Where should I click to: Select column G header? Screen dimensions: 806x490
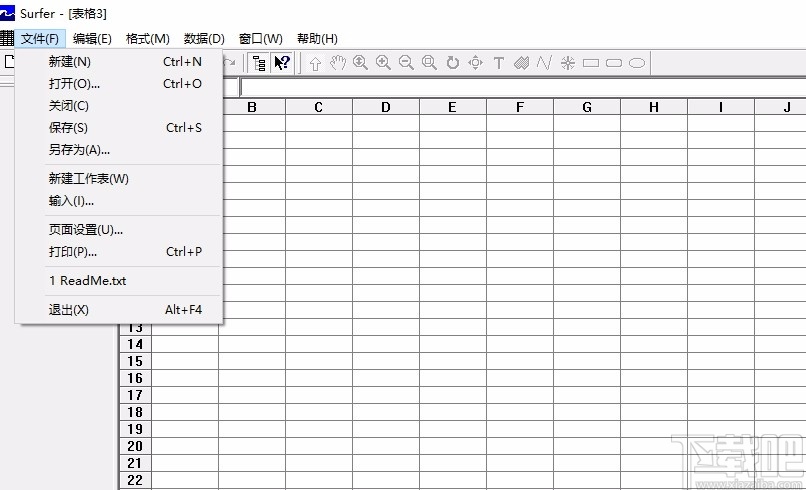click(x=587, y=107)
